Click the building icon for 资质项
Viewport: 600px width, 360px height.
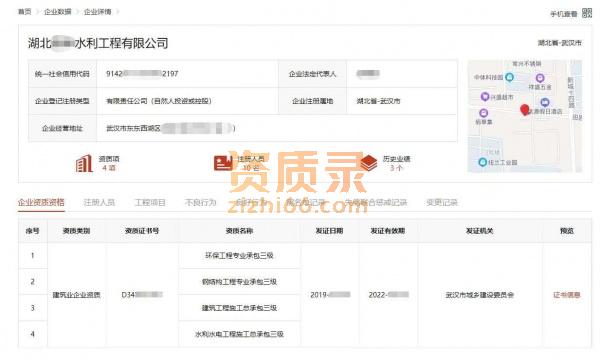(84, 163)
